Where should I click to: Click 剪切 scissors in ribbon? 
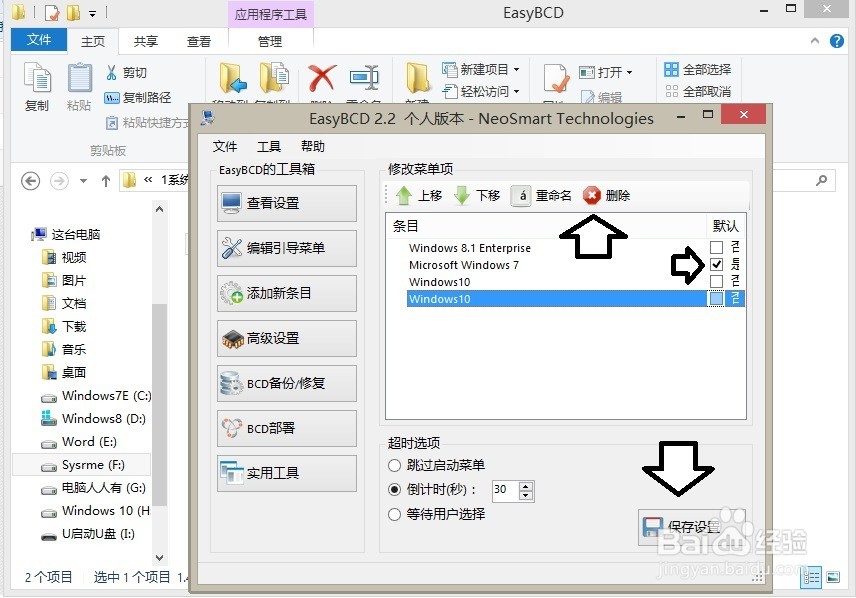[x=126, y=73]
